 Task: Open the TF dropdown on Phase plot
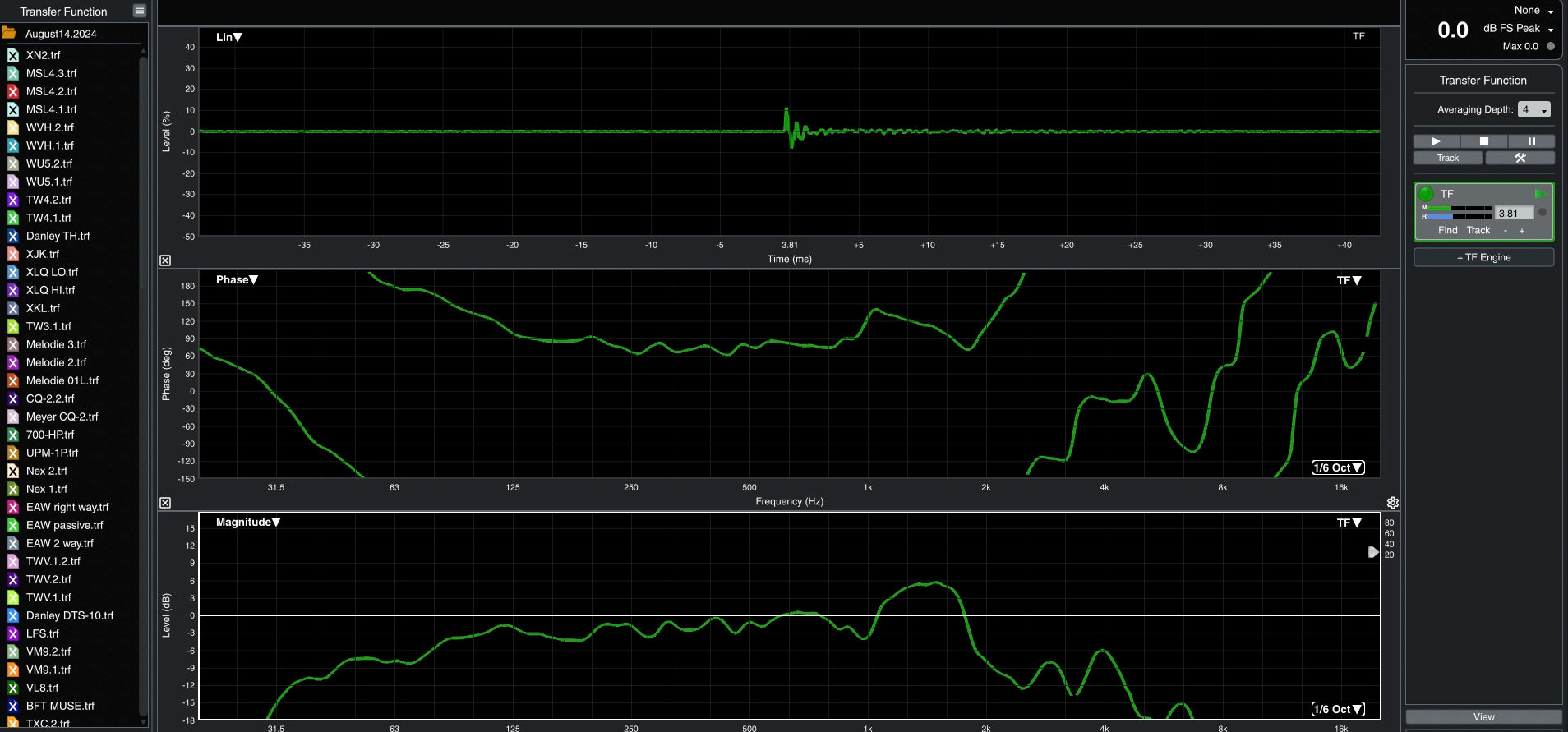1349,280
